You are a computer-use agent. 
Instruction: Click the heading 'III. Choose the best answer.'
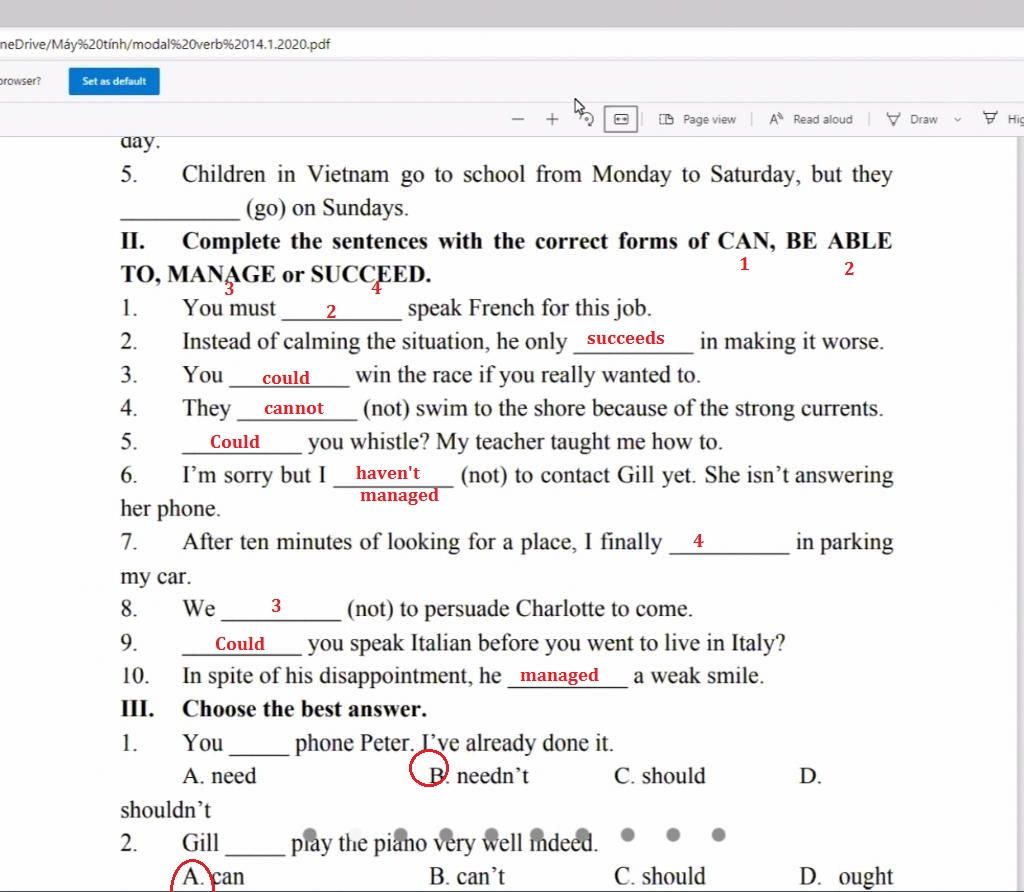[274, 709]
